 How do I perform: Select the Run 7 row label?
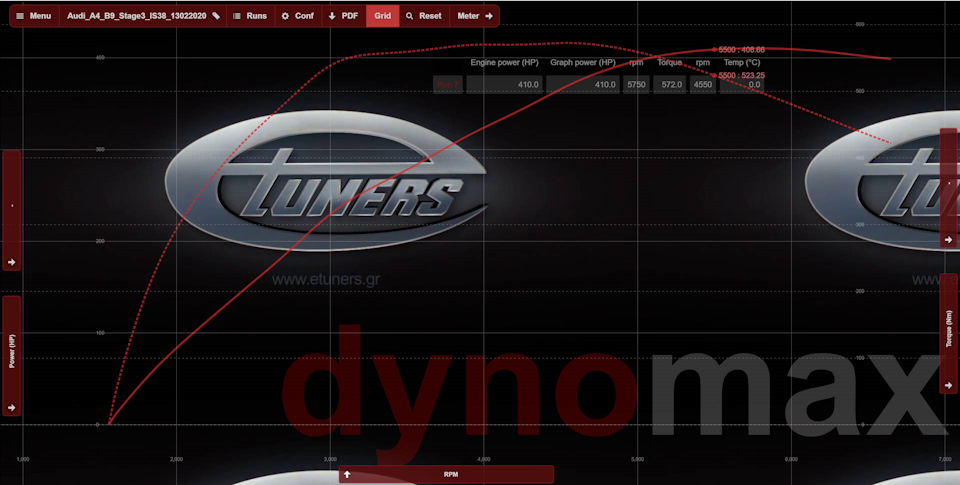point(448,85)
